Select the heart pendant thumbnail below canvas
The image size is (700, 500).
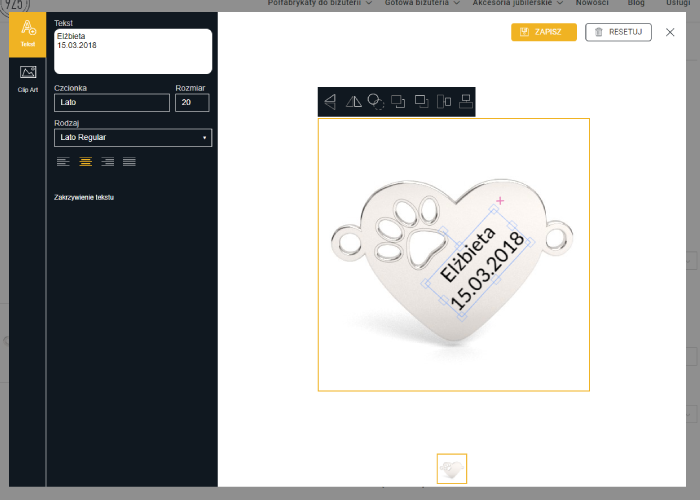[x=452, y=469]
